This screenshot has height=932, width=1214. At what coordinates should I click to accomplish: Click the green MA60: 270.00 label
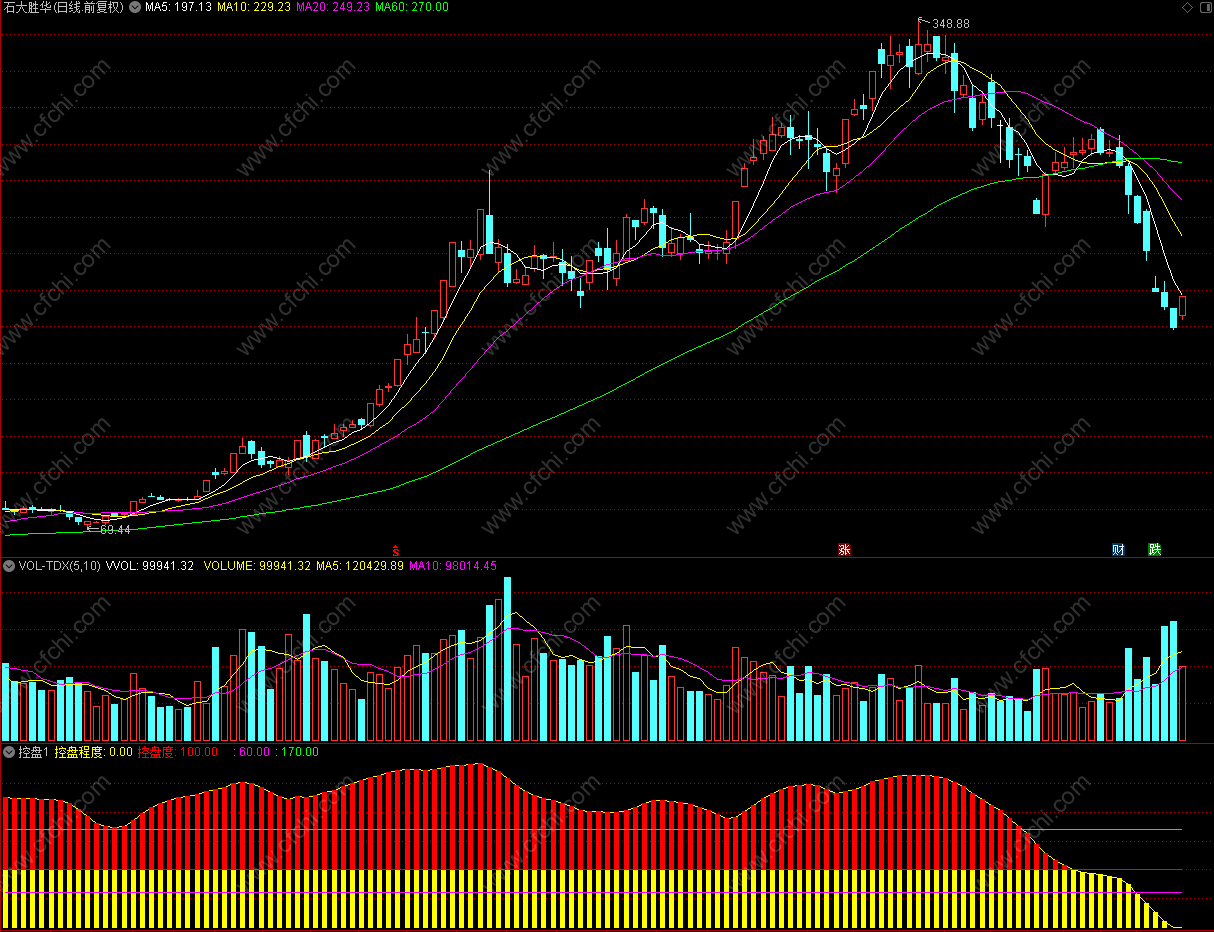point(412,7)
